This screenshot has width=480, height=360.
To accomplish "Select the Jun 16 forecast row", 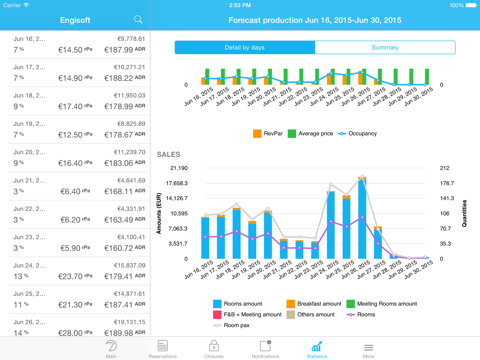I will [x=79, y=45].
